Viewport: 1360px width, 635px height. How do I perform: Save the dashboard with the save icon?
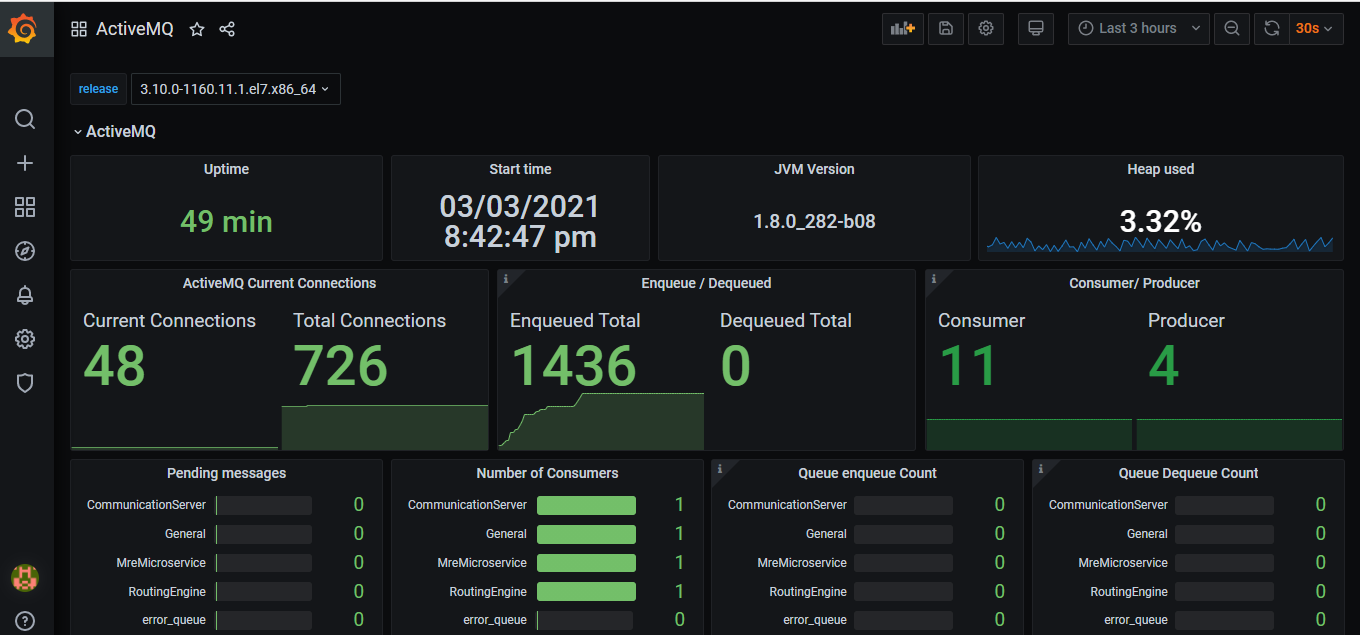click(945, 29)
